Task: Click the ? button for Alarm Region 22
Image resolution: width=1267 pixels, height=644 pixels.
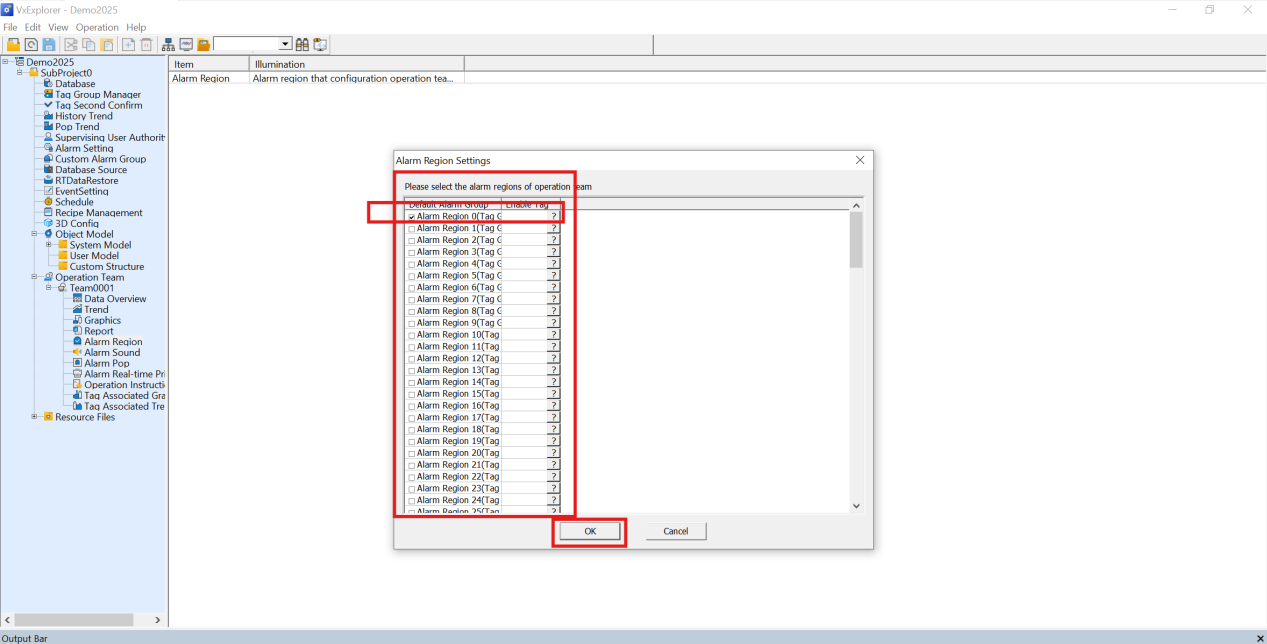Action: pos(553,477)
